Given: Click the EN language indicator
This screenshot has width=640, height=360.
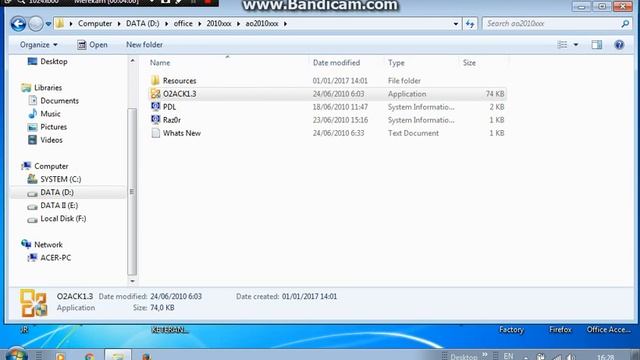Looking at the screenshot, I should click(x=508, y=356).
